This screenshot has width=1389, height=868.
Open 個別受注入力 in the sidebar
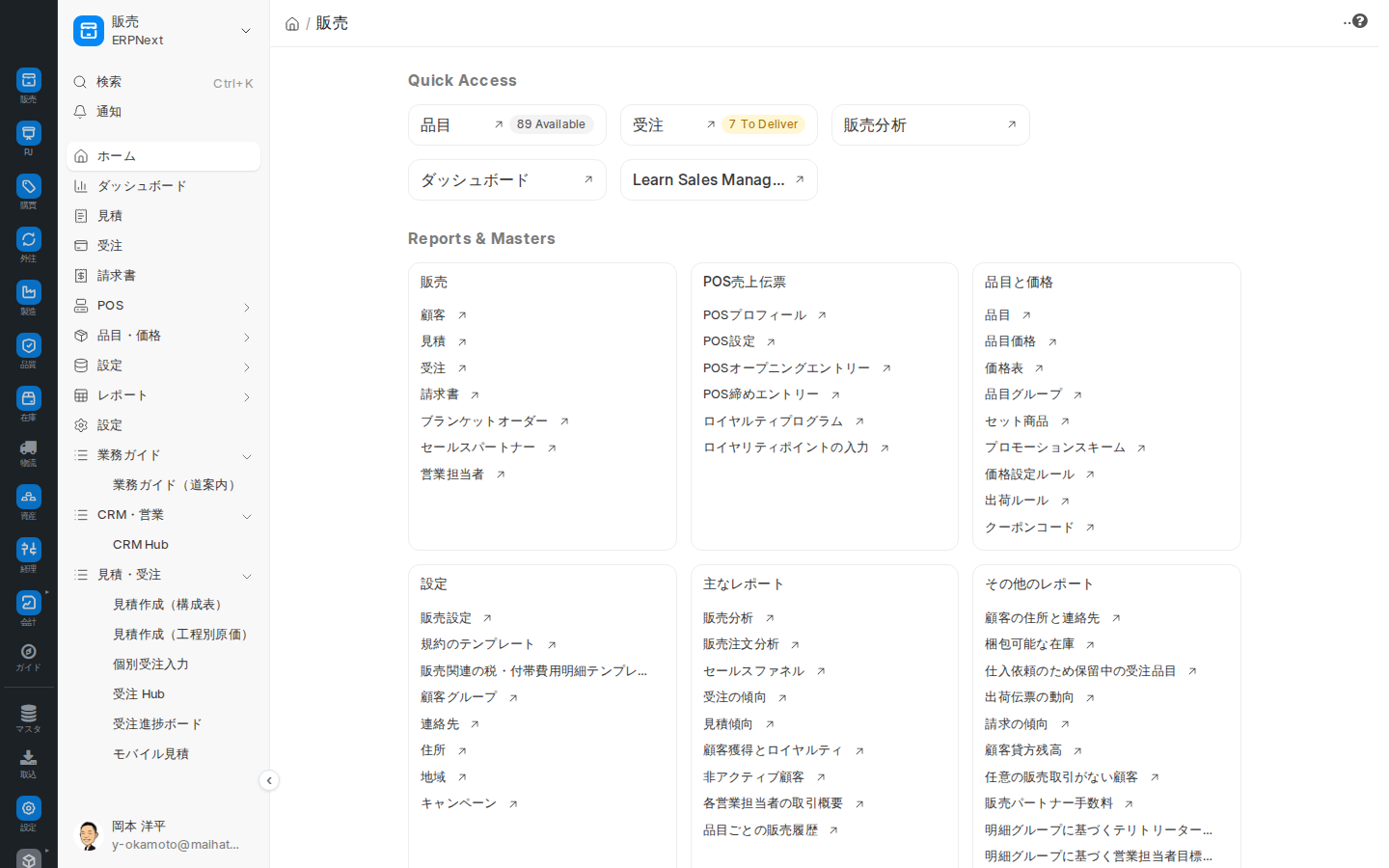pos(150,665)
